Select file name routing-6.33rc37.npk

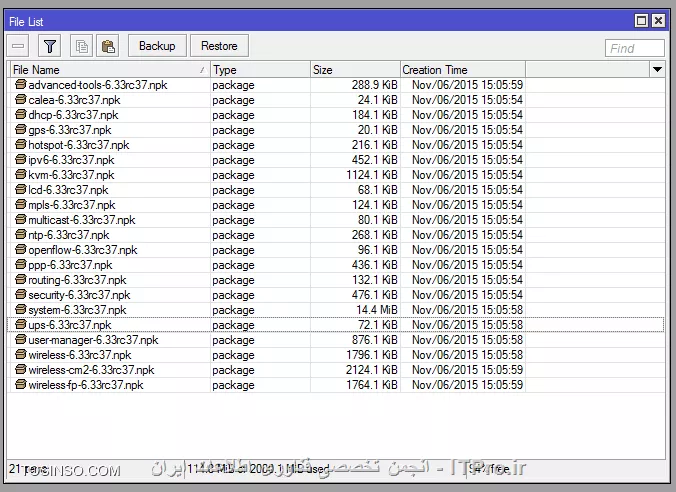[x=78, y=280]
